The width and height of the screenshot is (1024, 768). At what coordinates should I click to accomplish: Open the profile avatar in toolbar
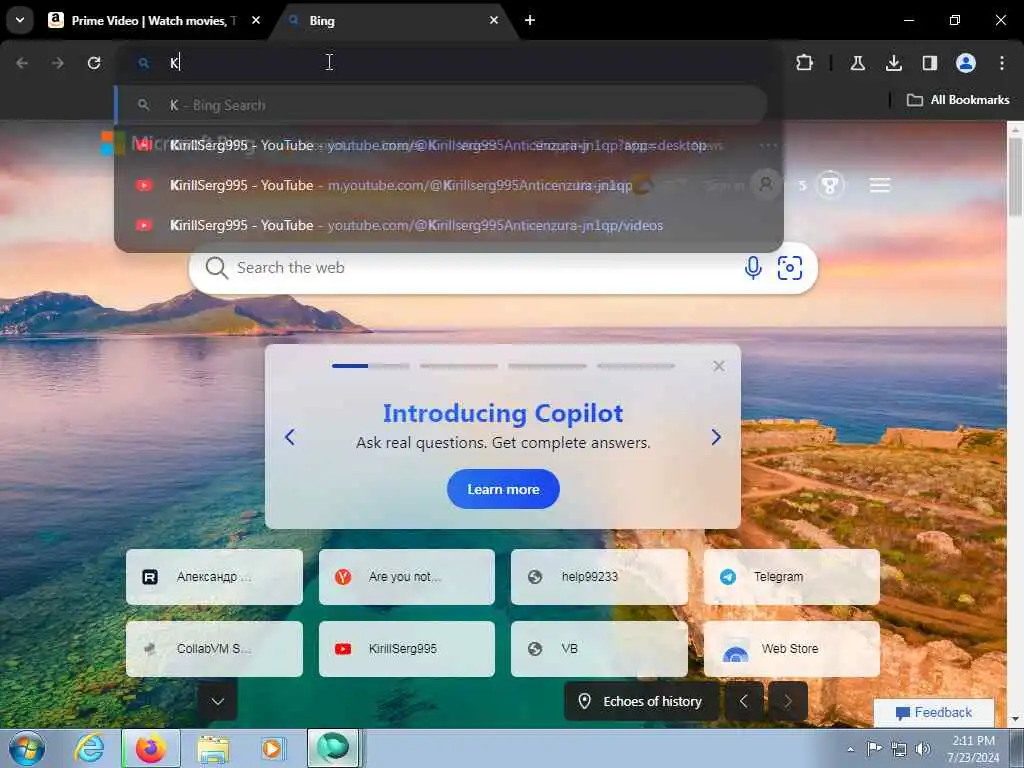click(x=965, y=63)
